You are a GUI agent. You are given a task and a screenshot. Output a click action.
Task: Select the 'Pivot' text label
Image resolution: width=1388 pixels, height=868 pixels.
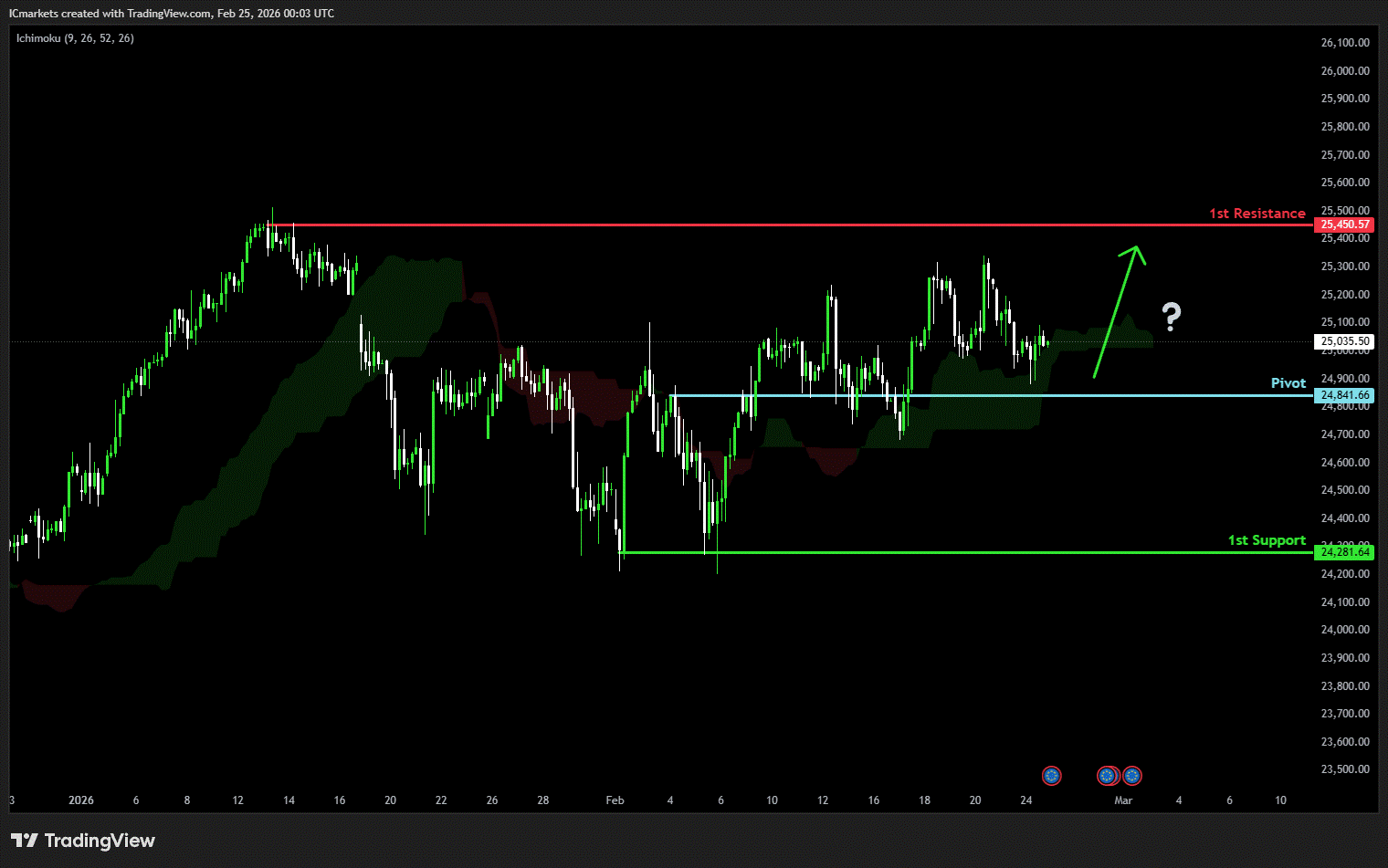point(1288,383)
